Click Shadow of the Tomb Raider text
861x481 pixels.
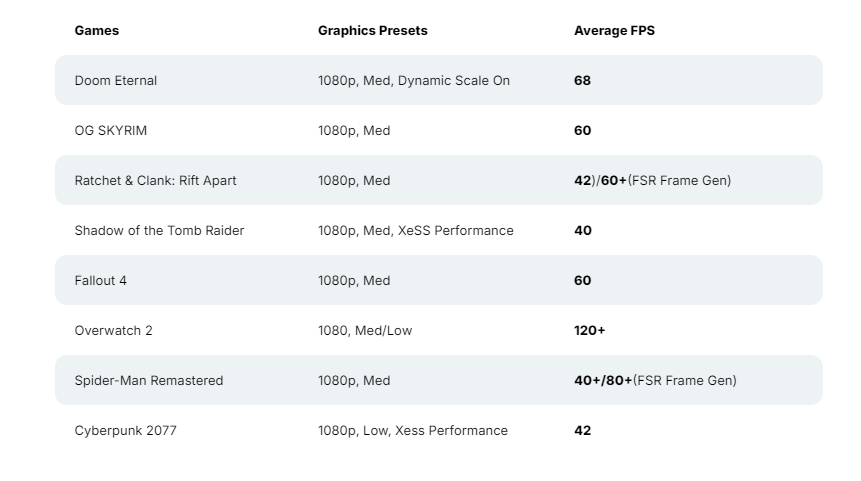coord(159,230)
